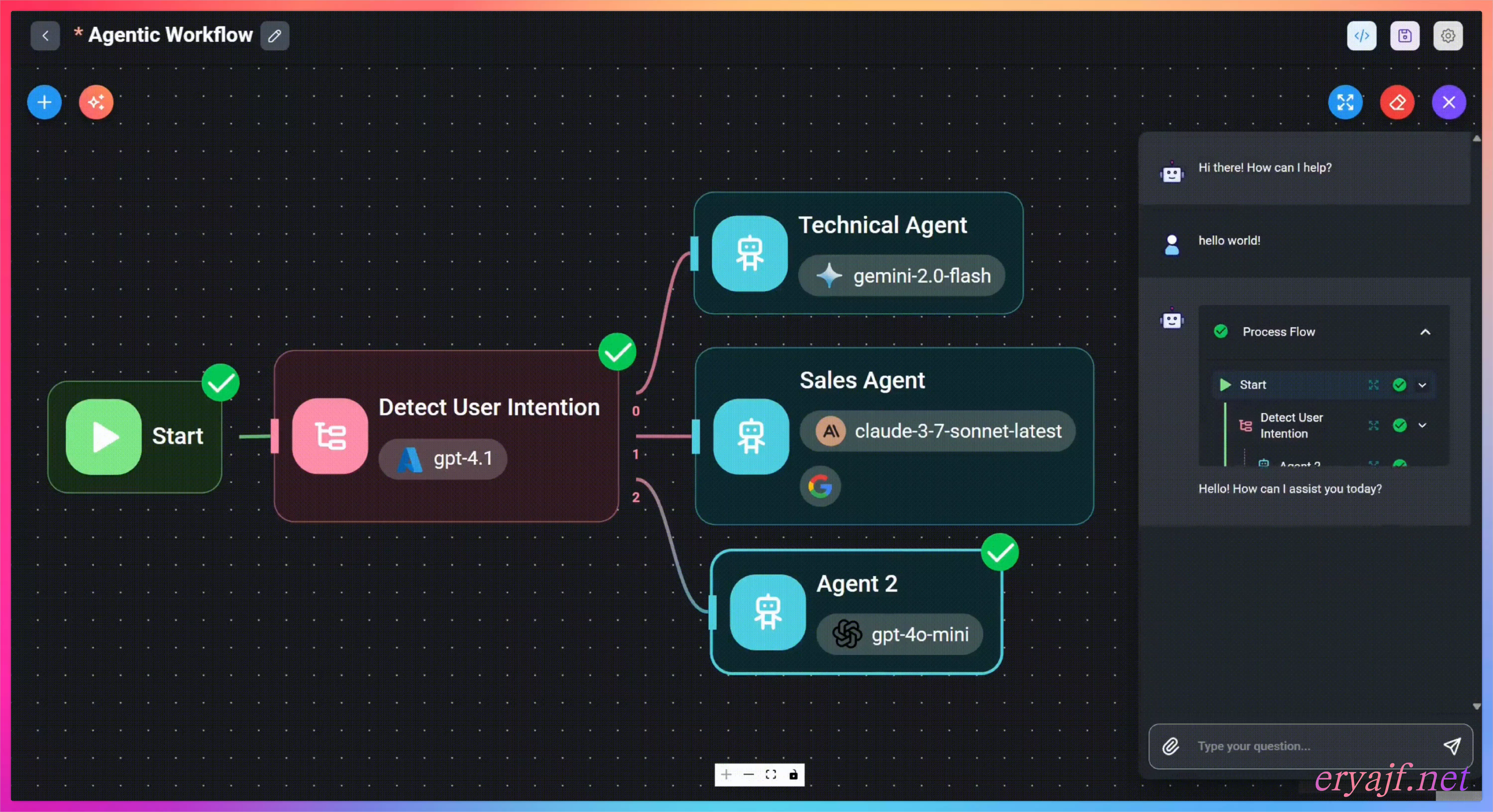Edit workflow name with pencil icon
This screenshot has height=812, width=1493.
point(275,36)
